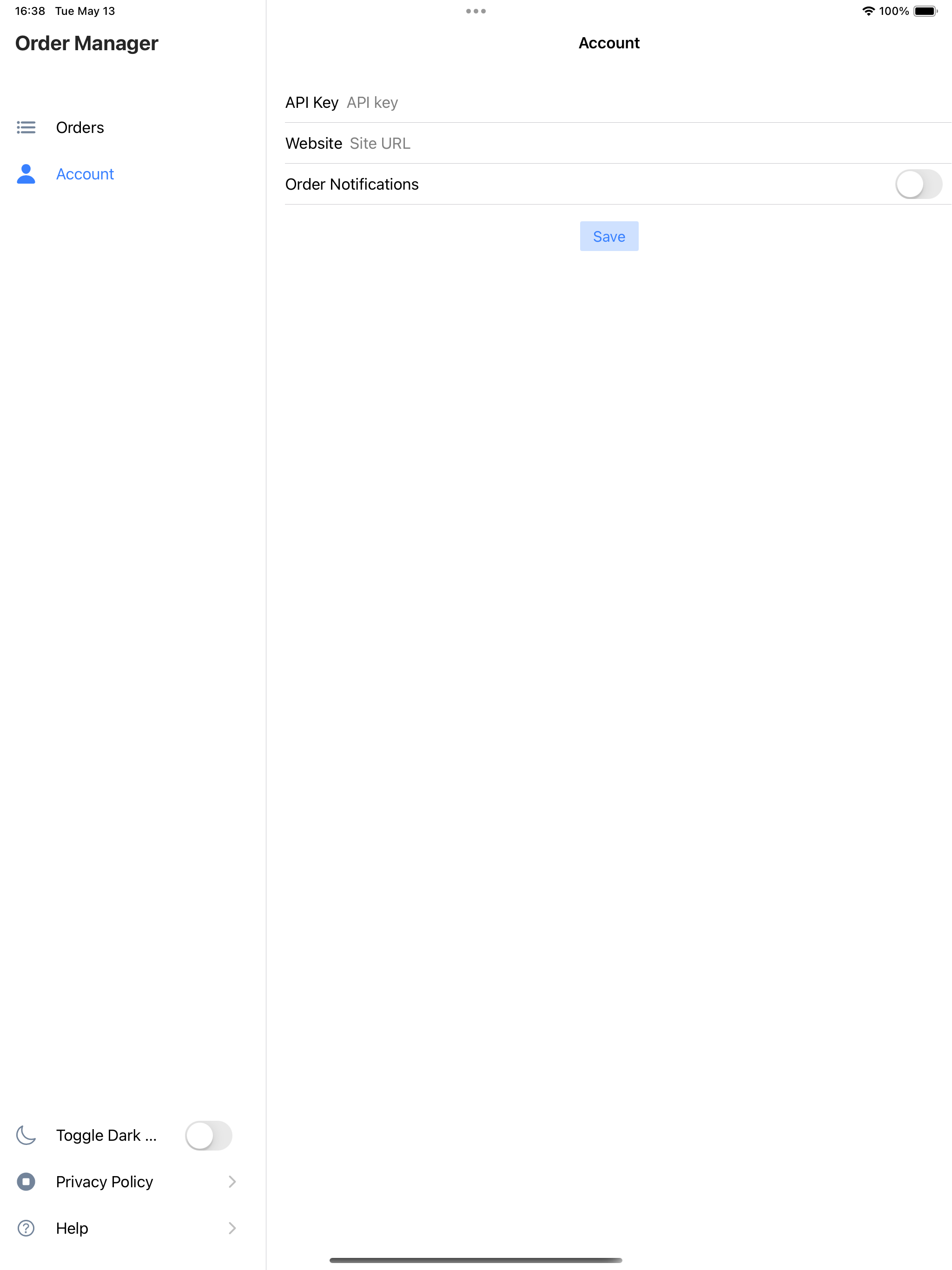
Task: Click the Save button
Action: click(x=608, y=236)
